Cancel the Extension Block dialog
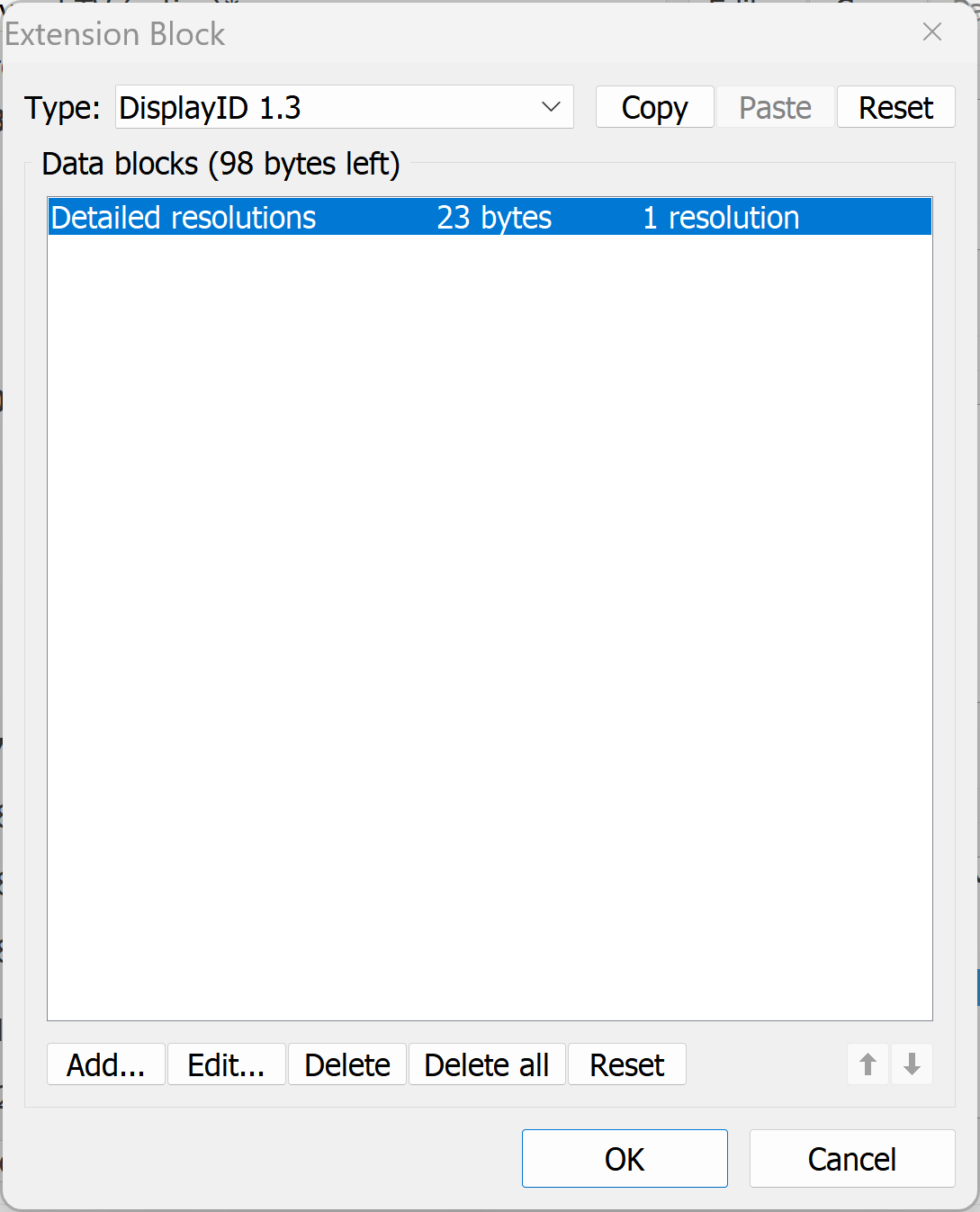 tap(852, 1159)
